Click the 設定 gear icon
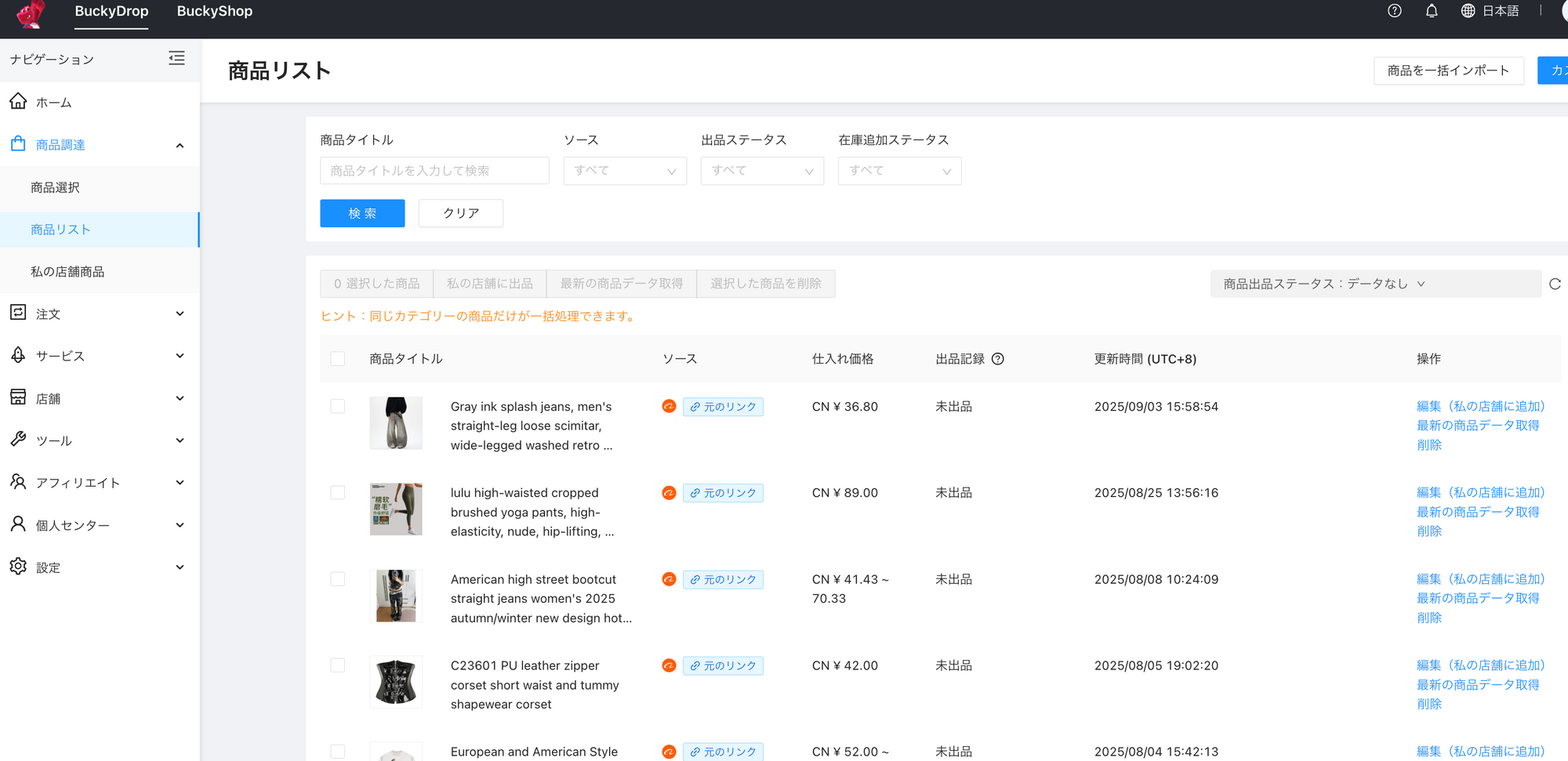This screenshot has height=761, width=1568. point(18,567)
